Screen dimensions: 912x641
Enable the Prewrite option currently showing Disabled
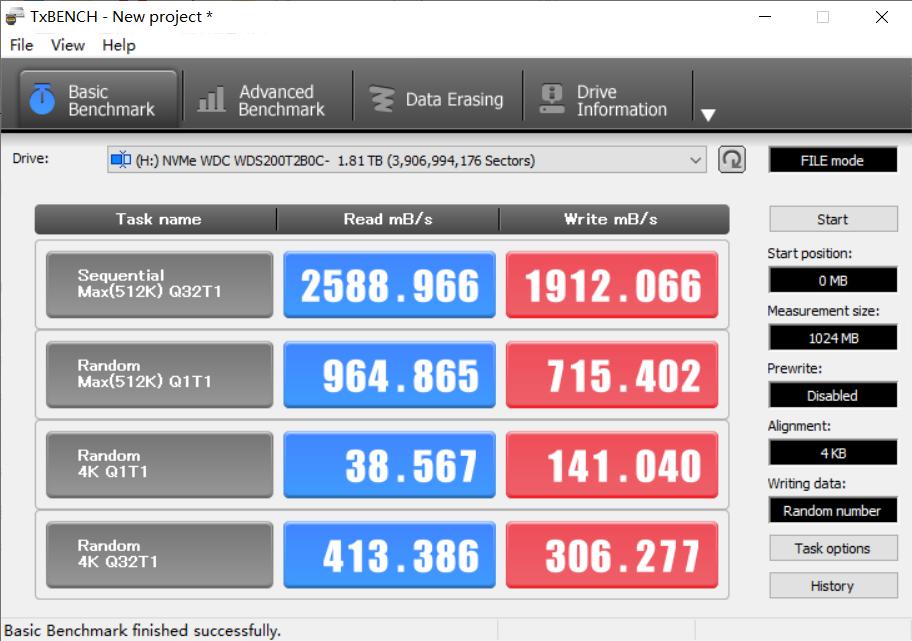pos(833,395)
